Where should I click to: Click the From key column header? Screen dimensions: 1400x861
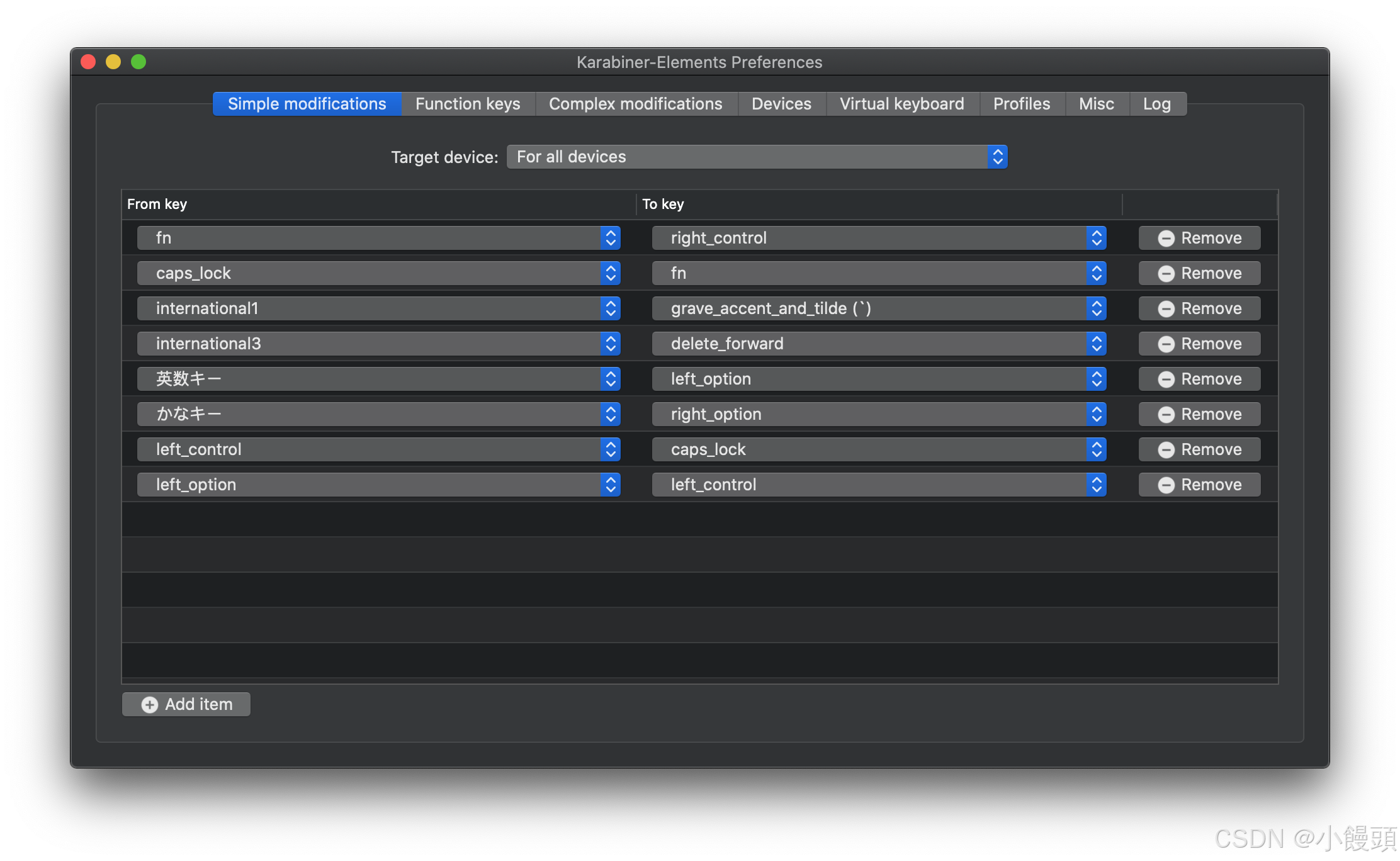tap(378, 204)
